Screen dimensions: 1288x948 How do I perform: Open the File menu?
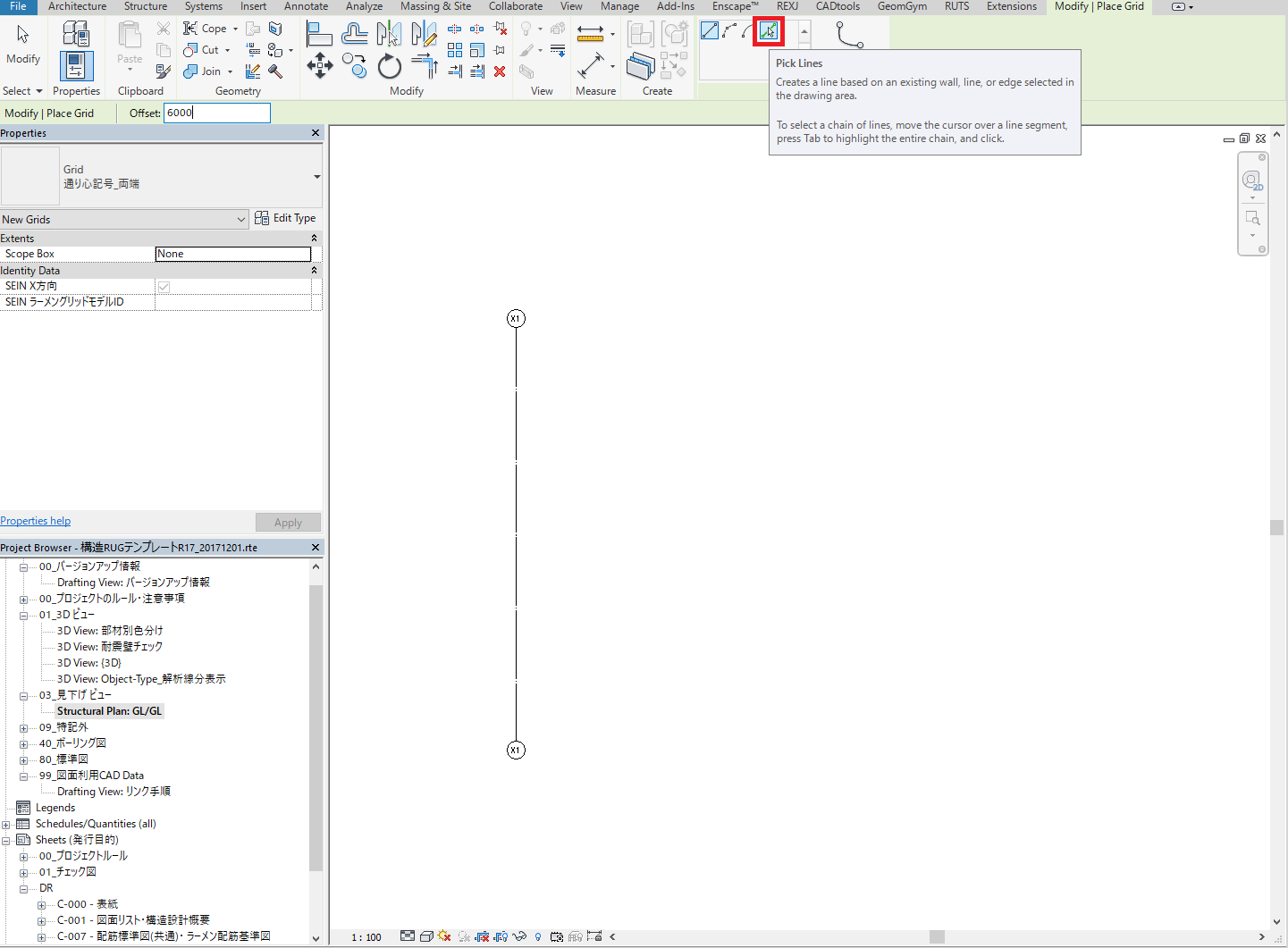click(x=18, y=6)
